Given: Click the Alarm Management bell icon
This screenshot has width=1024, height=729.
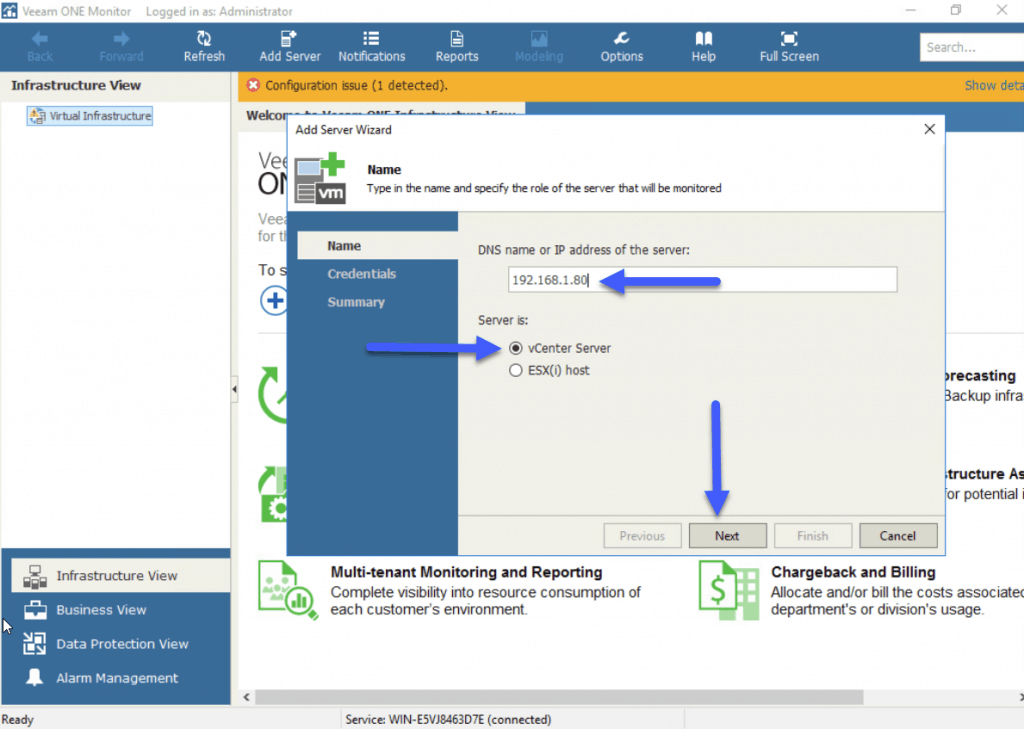Looking at the screenshot, I should [35, 677].
